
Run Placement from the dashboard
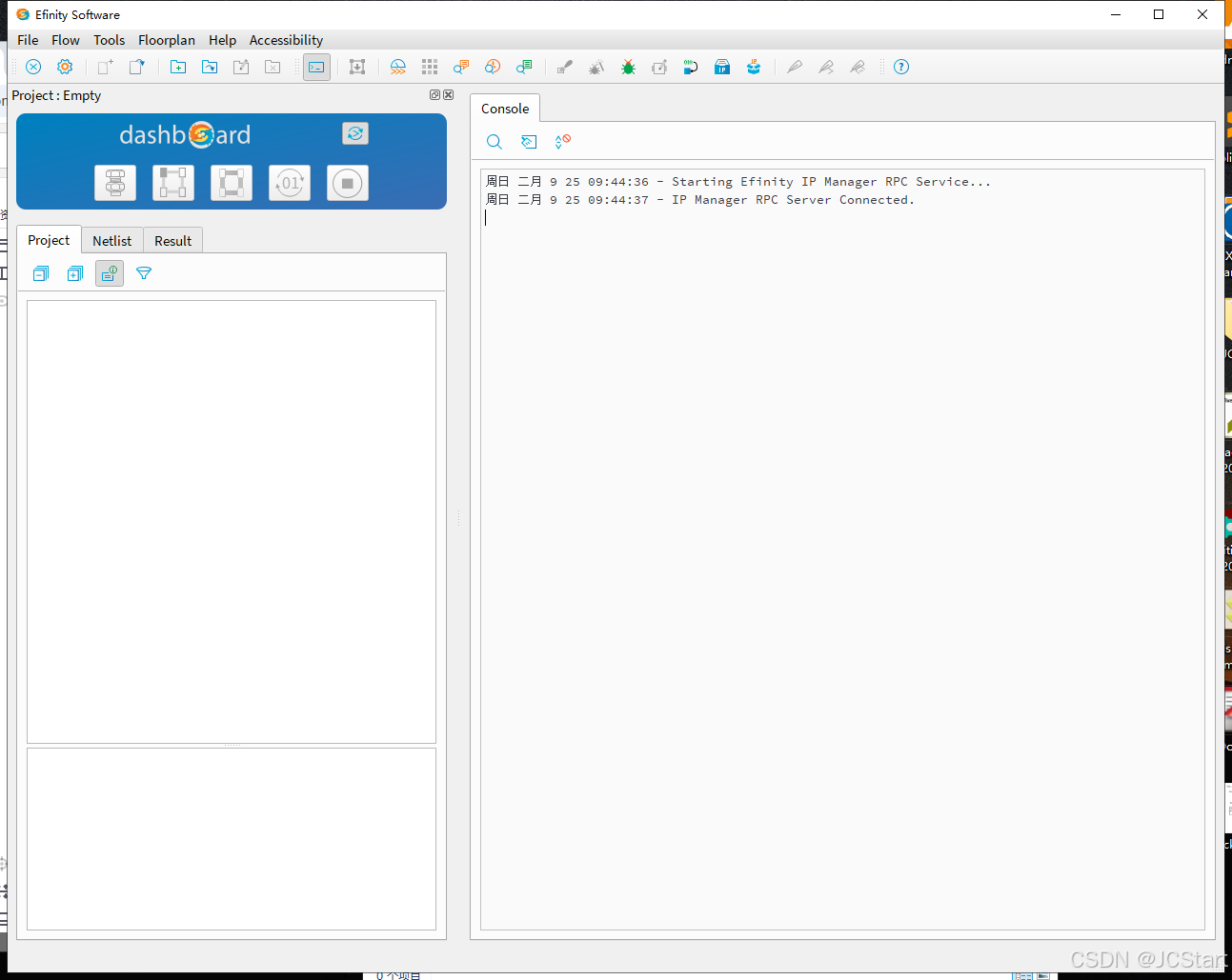click(x=173, y=183)
